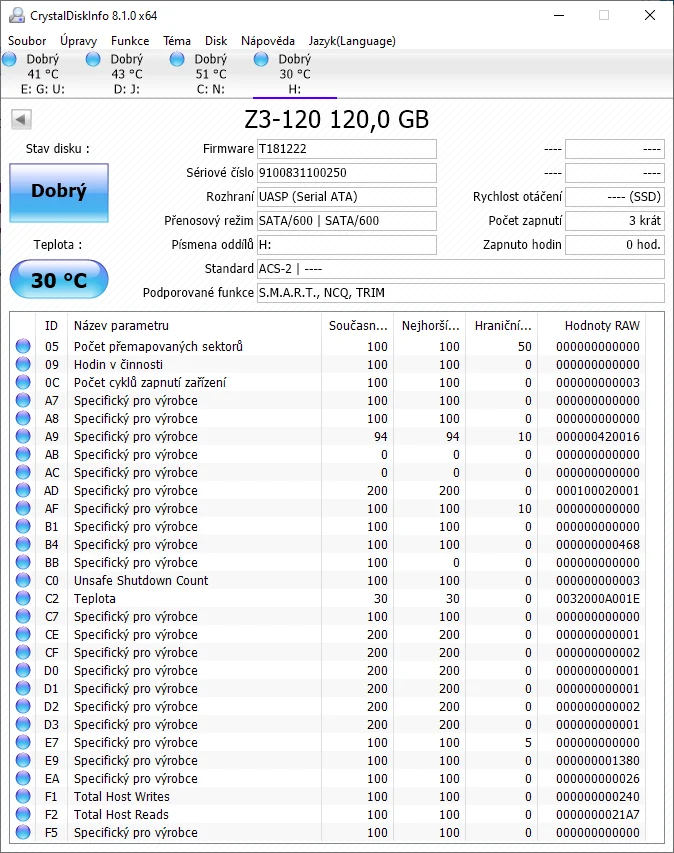This screenshot has width=674, height=853.
Task: Click the blue status orb in row 09
Action: tap(23, 364)
